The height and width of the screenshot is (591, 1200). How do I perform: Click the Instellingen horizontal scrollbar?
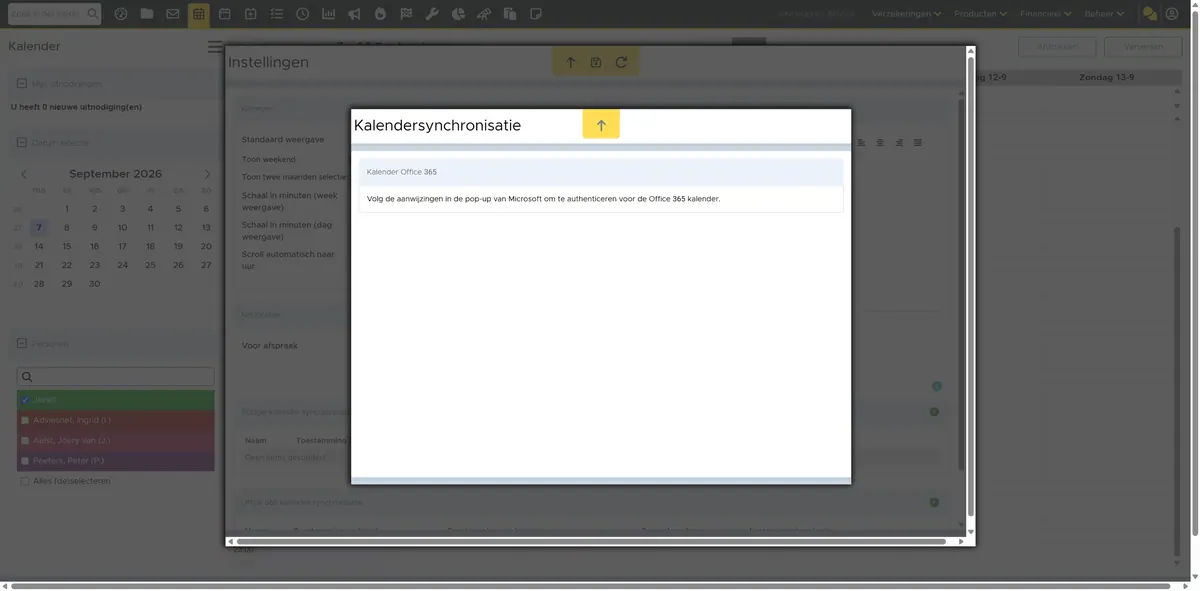click(x=591, y=542)
